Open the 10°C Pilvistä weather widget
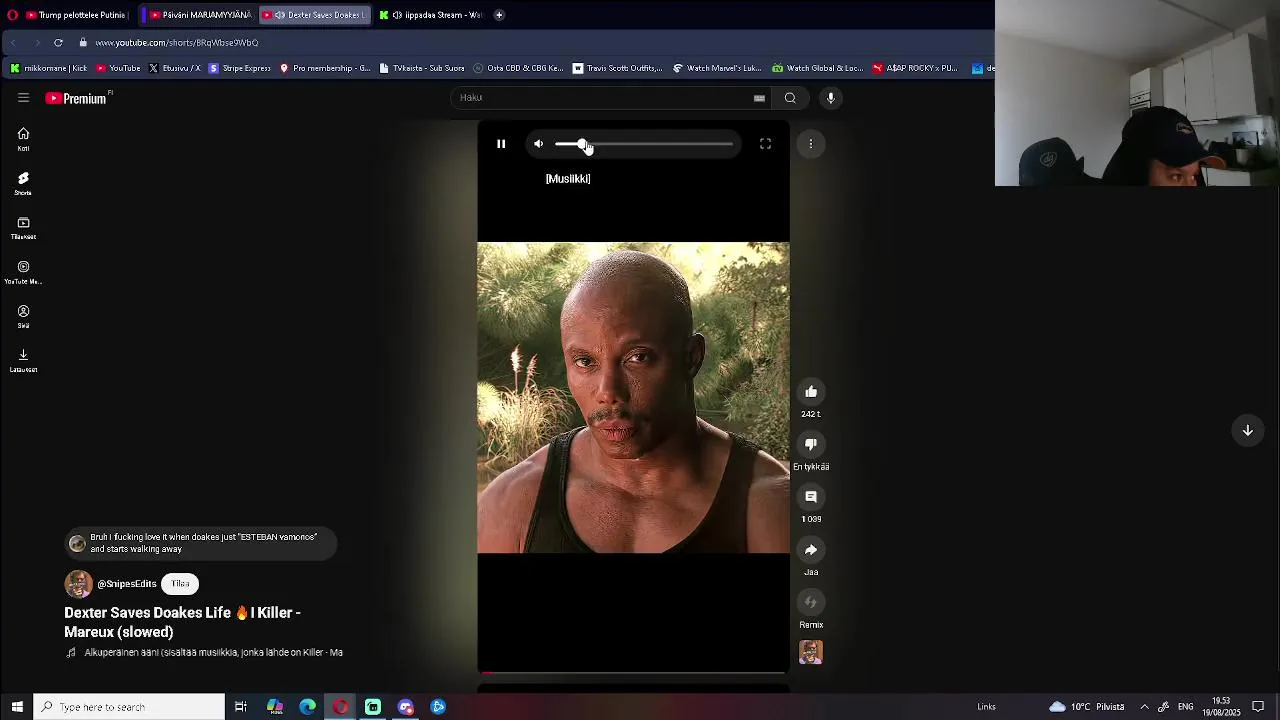Screen dimensions: 1280x720 [x=1087, y=707]
